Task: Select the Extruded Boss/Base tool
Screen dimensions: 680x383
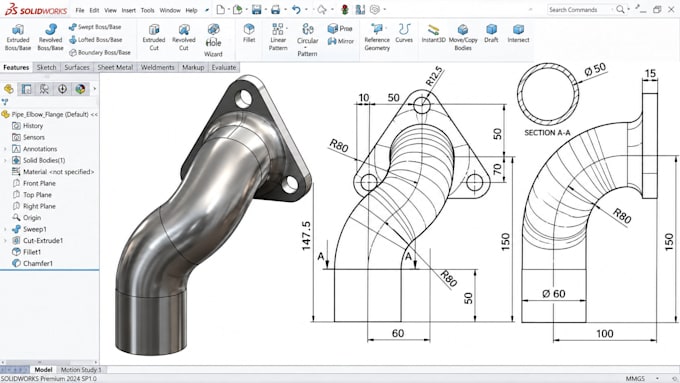Action: tap(18, 38)
